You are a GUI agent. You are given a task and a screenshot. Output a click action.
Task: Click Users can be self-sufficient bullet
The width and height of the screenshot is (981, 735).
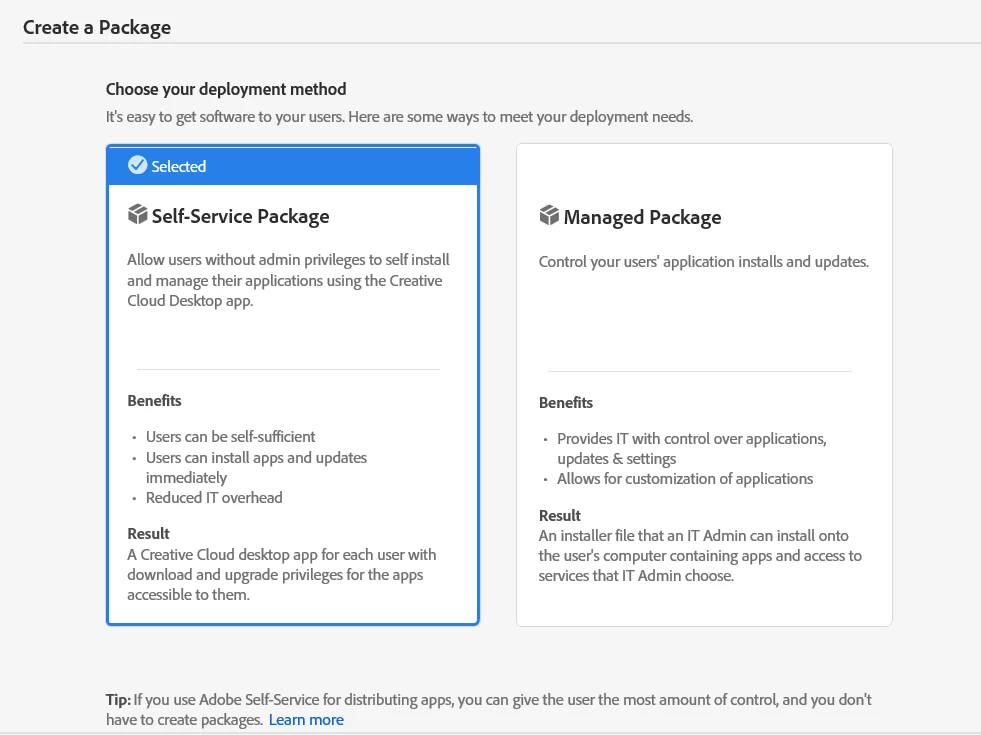coord(230,437)
